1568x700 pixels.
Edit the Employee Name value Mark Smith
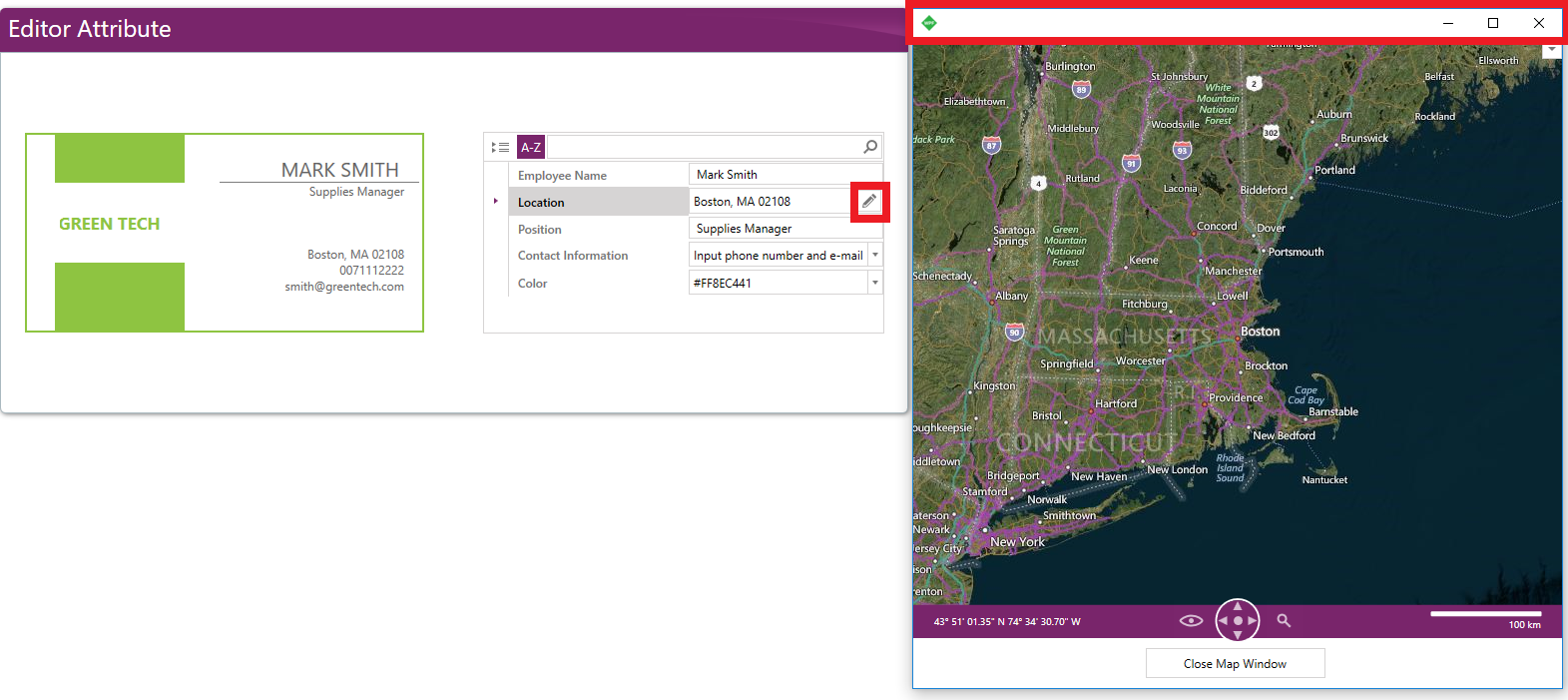point(786,175)
